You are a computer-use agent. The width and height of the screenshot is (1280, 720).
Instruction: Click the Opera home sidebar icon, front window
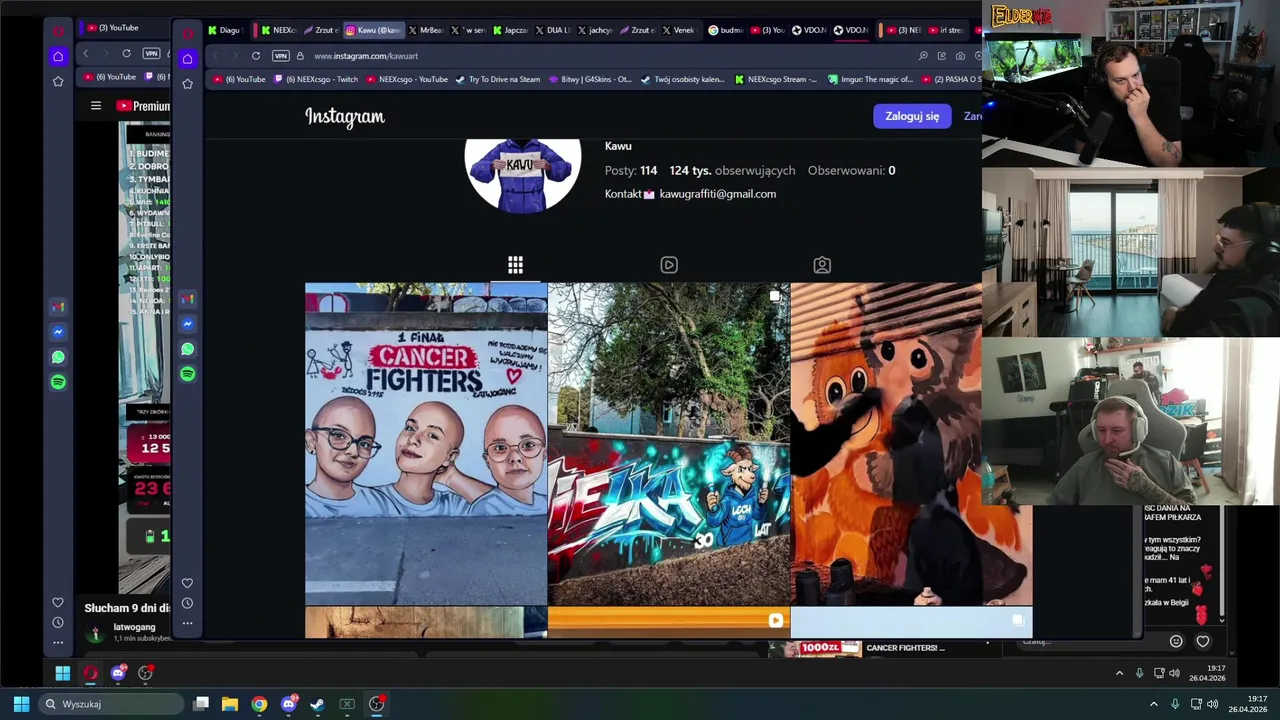187,59
